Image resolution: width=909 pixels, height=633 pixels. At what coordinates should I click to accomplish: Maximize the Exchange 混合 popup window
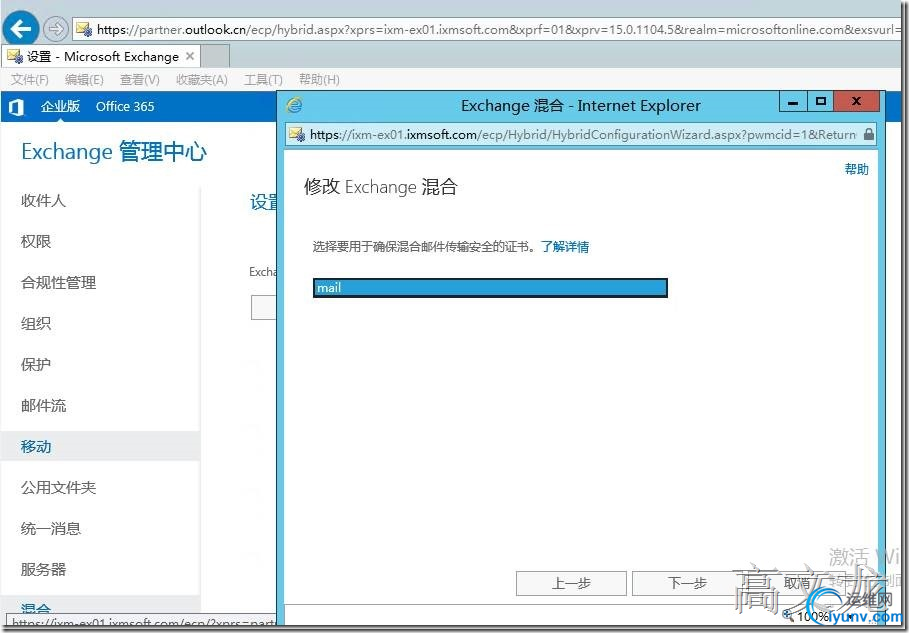820,103
